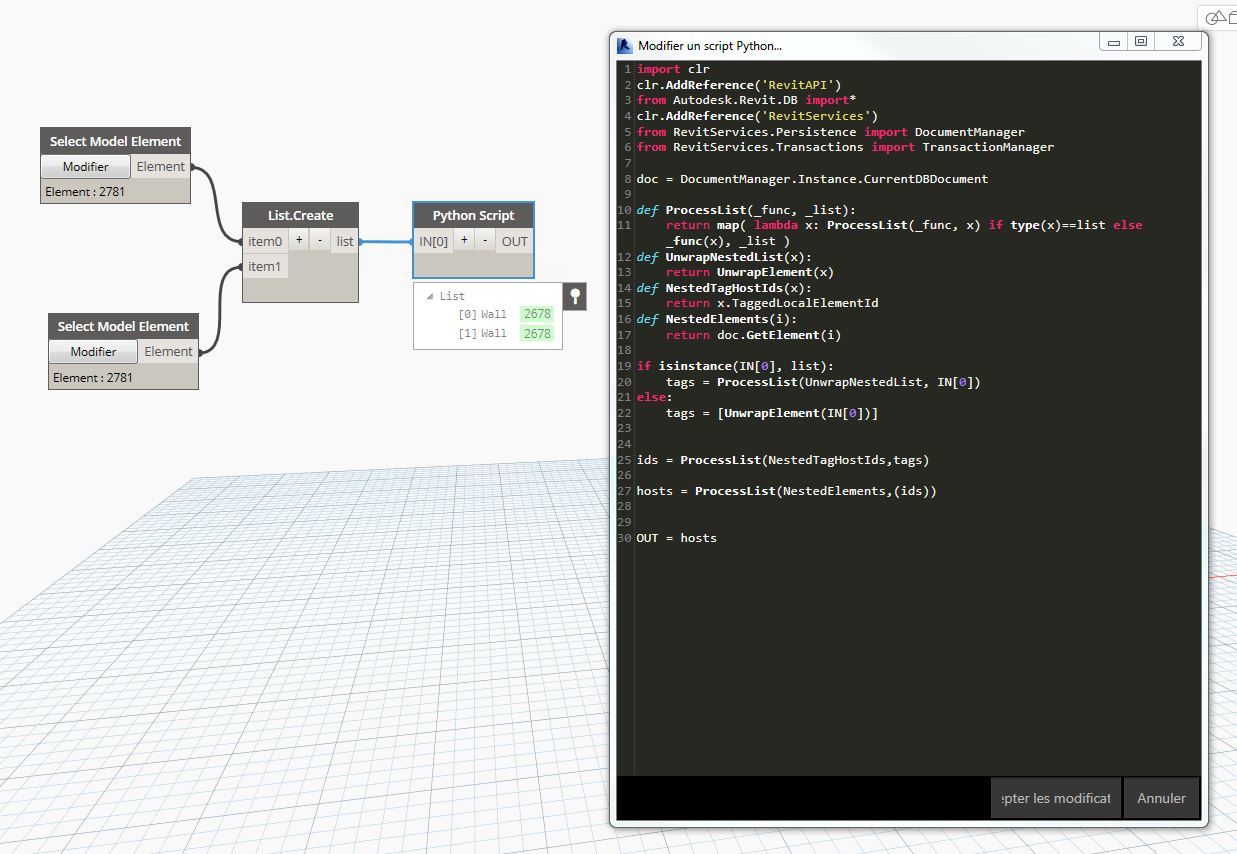This screenshot has width=1237, height=854.
Task: Click the top Select Model Element Modifier button
Action: 86,167
